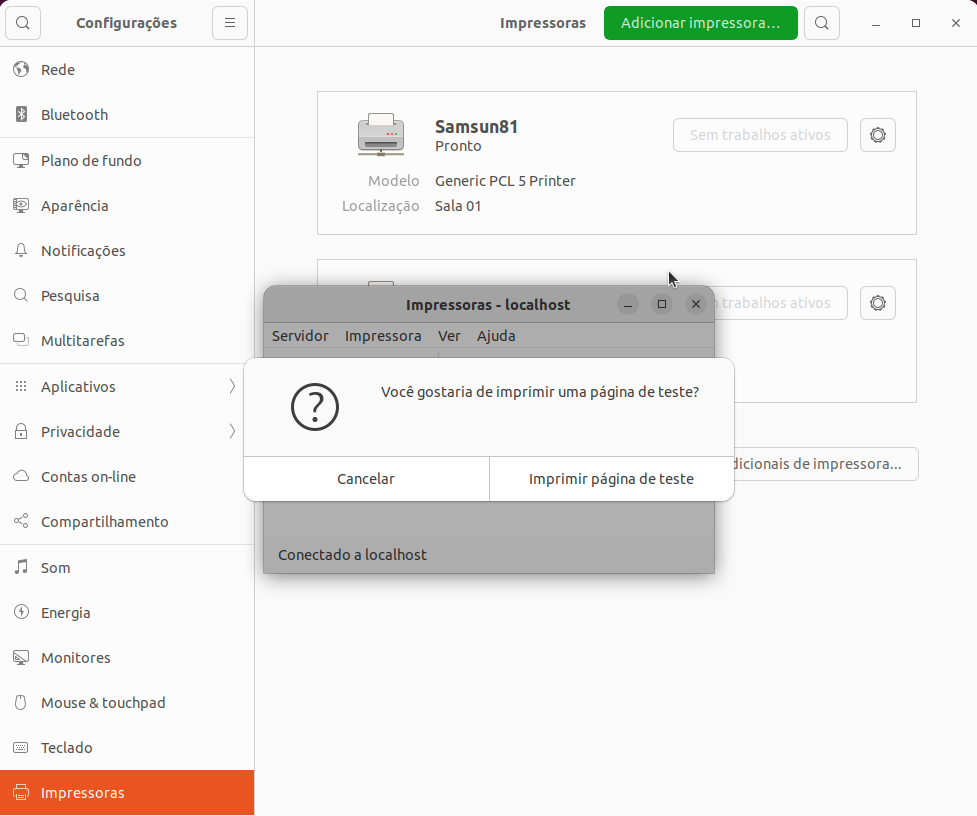Click the green Adicionar impressora button
Image resolution: width=977 pixels, height=816 pixels.
700,23
